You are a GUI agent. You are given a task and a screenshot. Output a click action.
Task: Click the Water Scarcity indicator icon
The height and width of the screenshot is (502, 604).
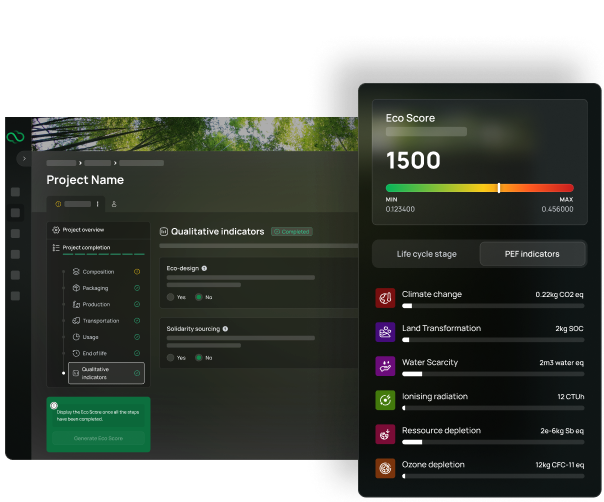[x=385, y=366]
